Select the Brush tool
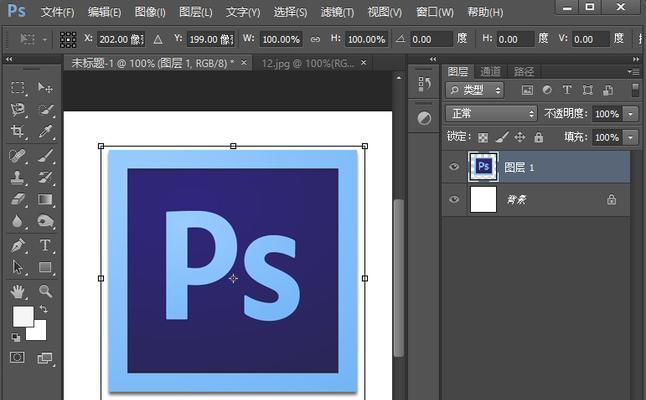The width and height of the screenshot is (646, 400). click(x=44, y=156)
